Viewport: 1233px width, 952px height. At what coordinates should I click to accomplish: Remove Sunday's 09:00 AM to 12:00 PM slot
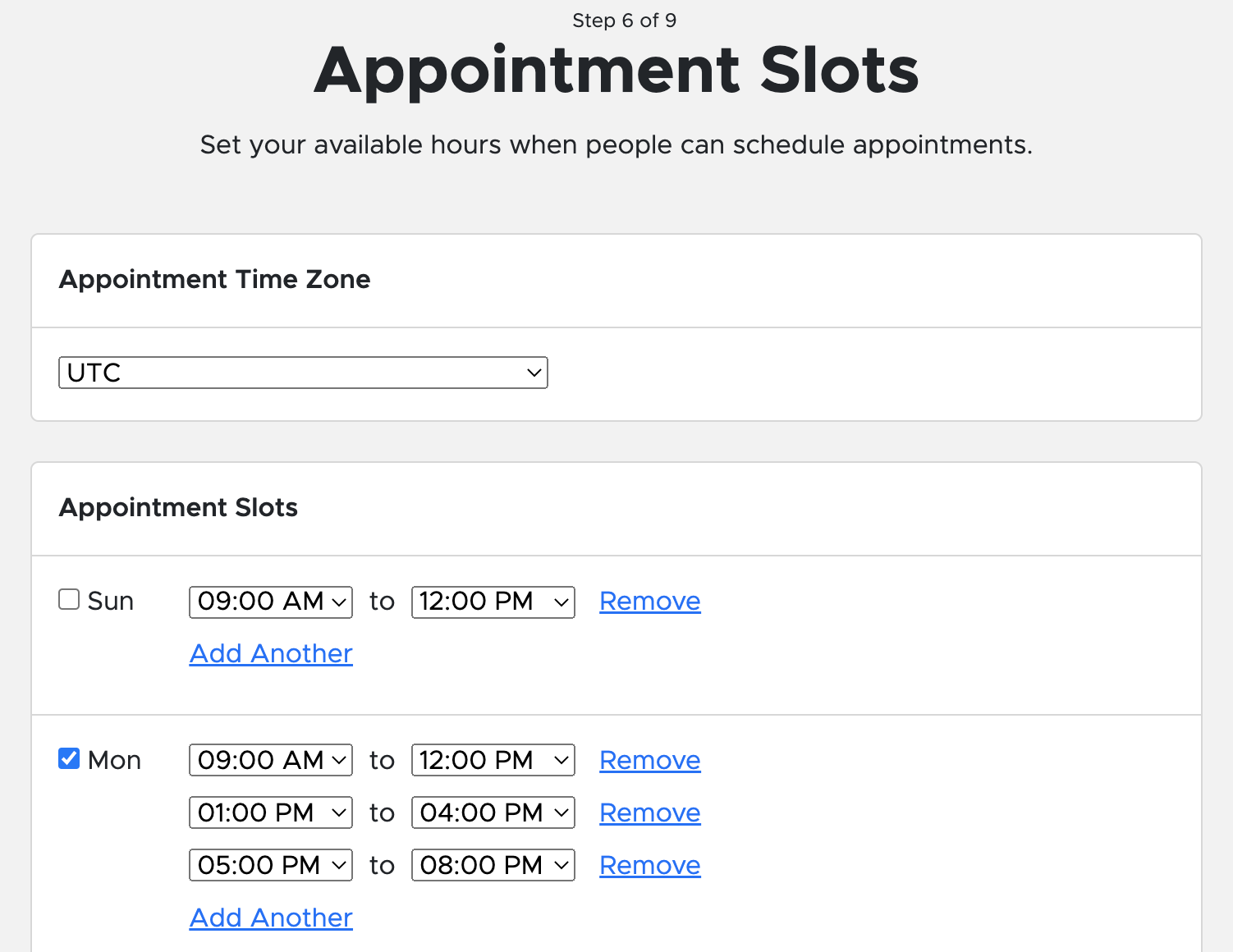coord(649,602)
